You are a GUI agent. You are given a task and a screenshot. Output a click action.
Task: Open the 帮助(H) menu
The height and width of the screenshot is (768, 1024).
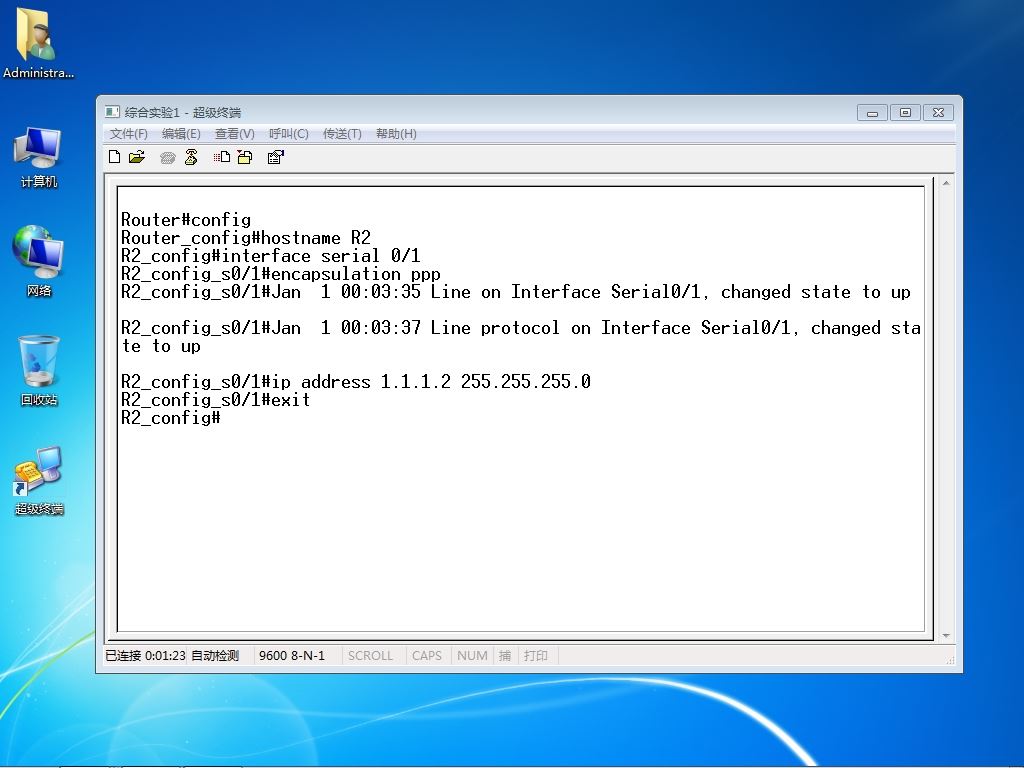[396, 134]
